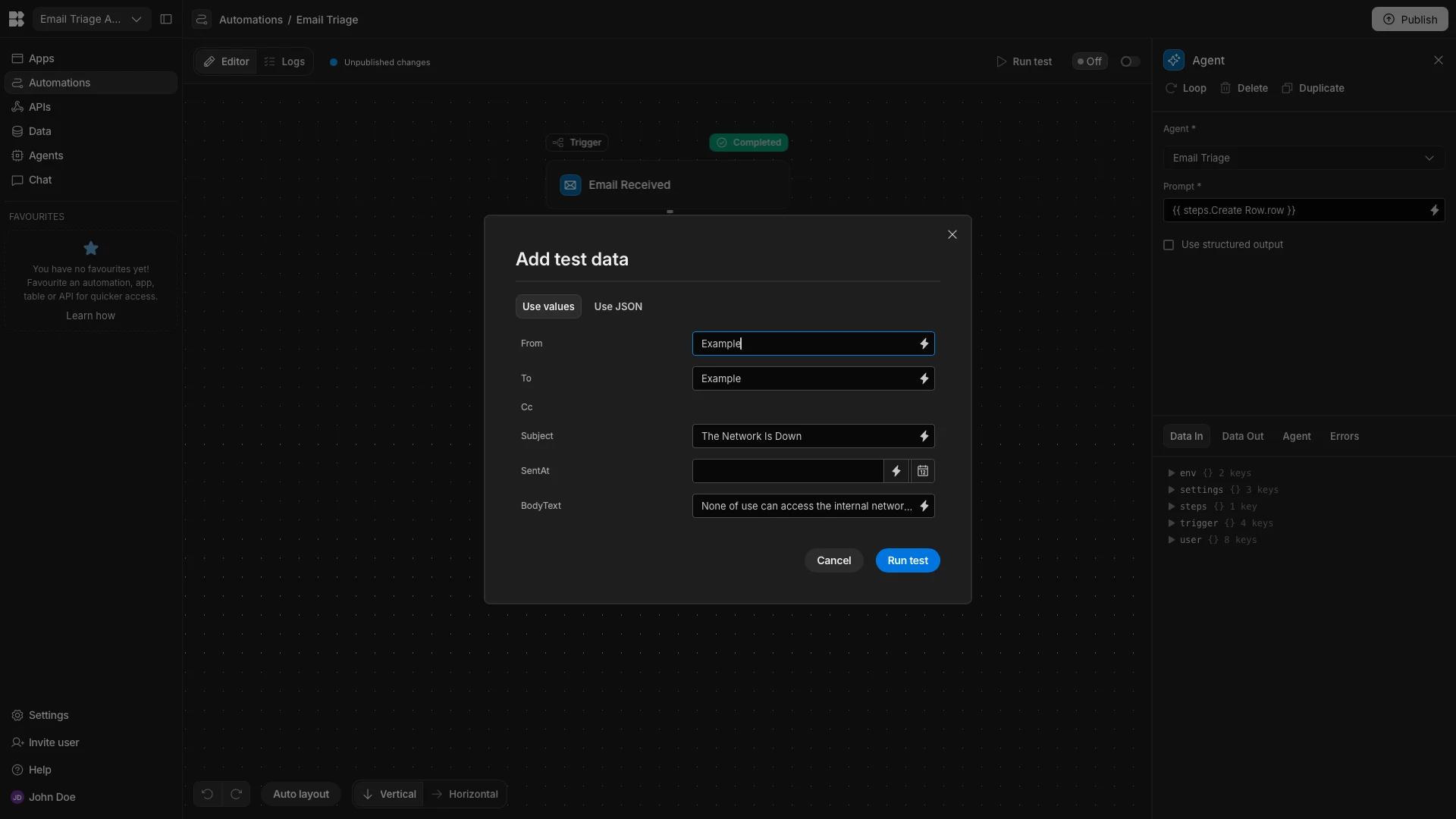The image size is (1456, 819).
Task: Click the lightning bolt icon beside SentAt field
Action: (x=896, y=471)
